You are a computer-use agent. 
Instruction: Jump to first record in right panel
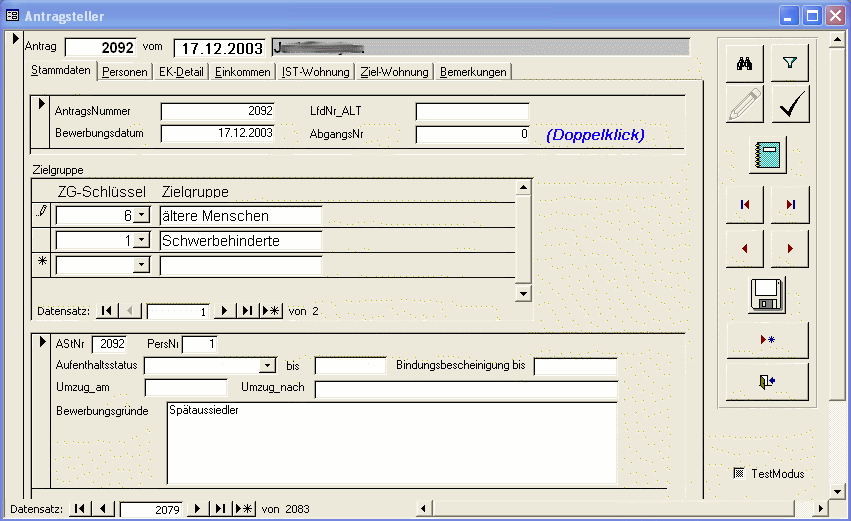click(x=744, y=204)
